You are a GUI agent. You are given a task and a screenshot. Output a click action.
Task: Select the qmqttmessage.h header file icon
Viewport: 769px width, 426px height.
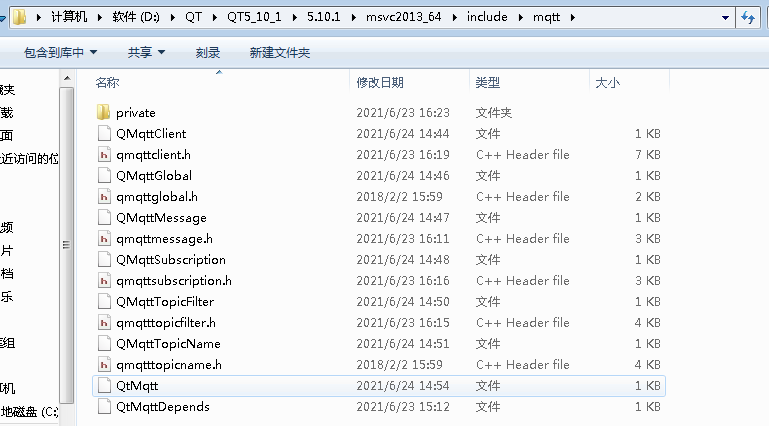104,239
